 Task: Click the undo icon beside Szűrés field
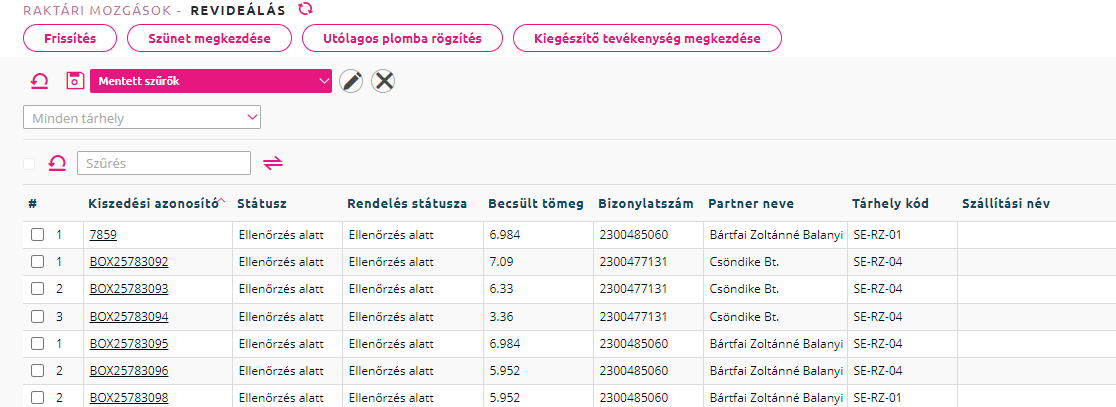pyautogui.click(x=57, y=164)
